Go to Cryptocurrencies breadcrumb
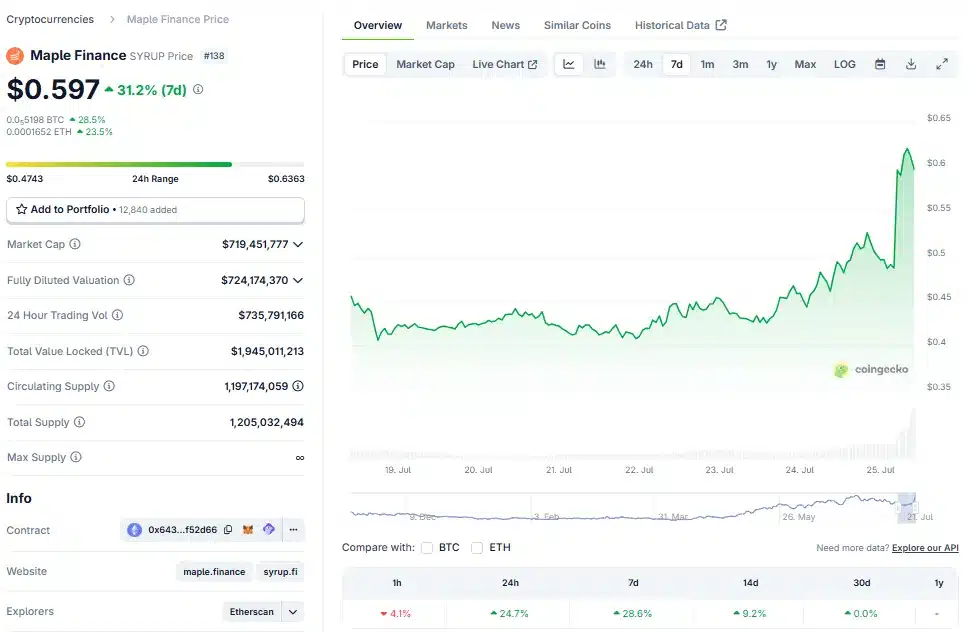This screenshot has width=969, height=632. (x=50, y=19)
